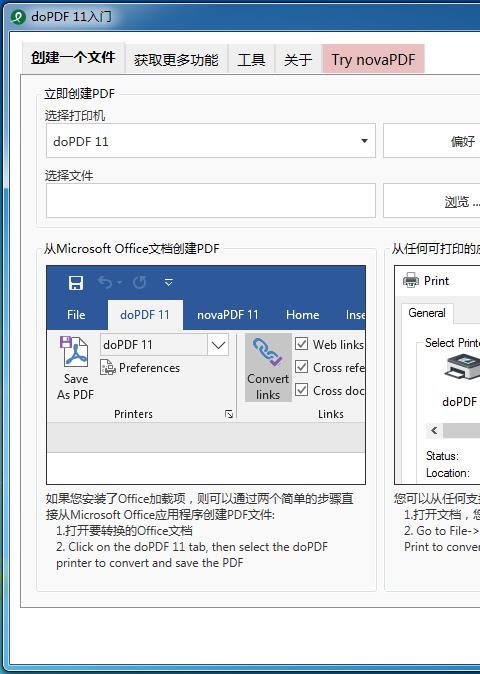Click the 选择打印机 label
The width and height of the screenshot is (480, 674).
coord(75,115)
